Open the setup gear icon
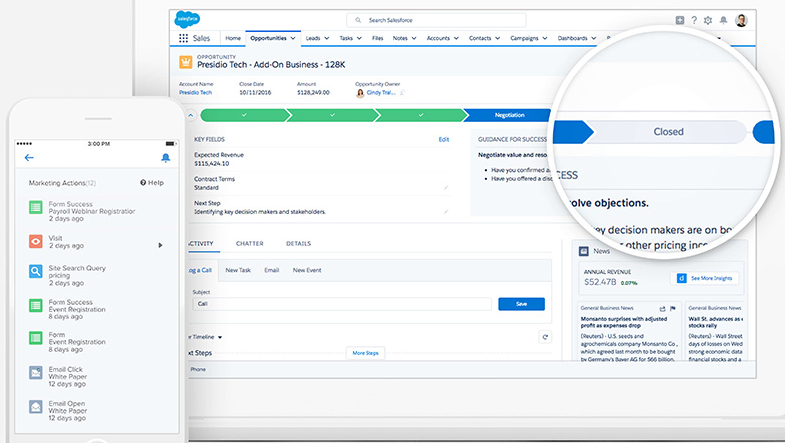 708,20
